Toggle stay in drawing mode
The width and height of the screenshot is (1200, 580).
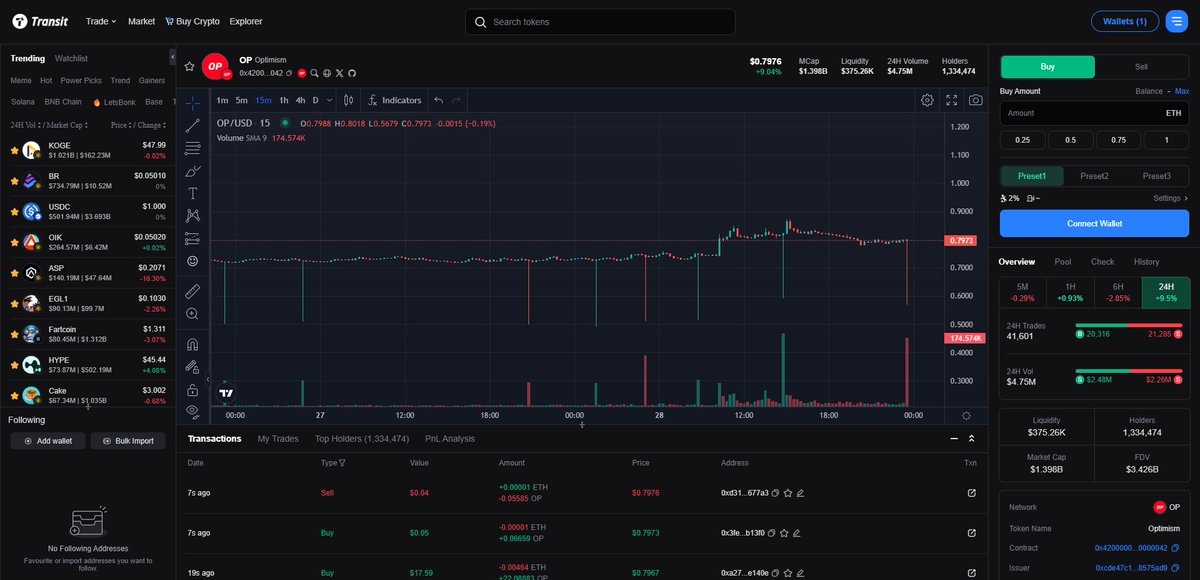point(193,367)
